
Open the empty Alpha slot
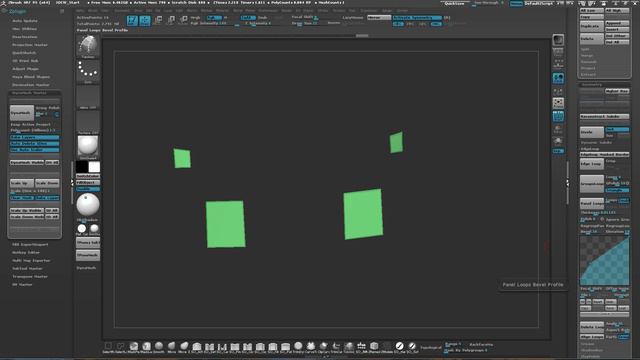pos(88,97)
